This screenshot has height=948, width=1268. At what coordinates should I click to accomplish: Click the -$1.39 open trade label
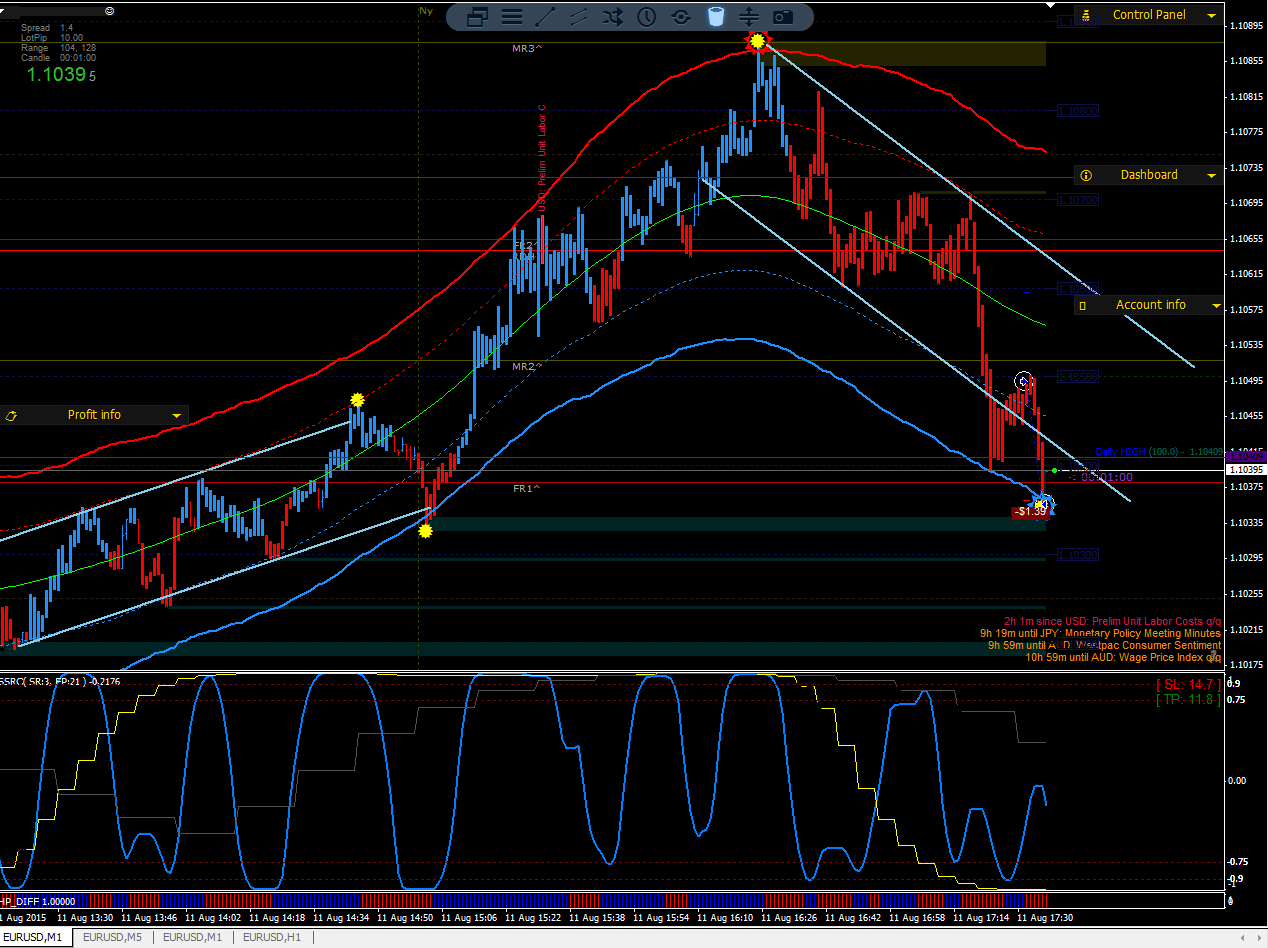coord(1030,511)
